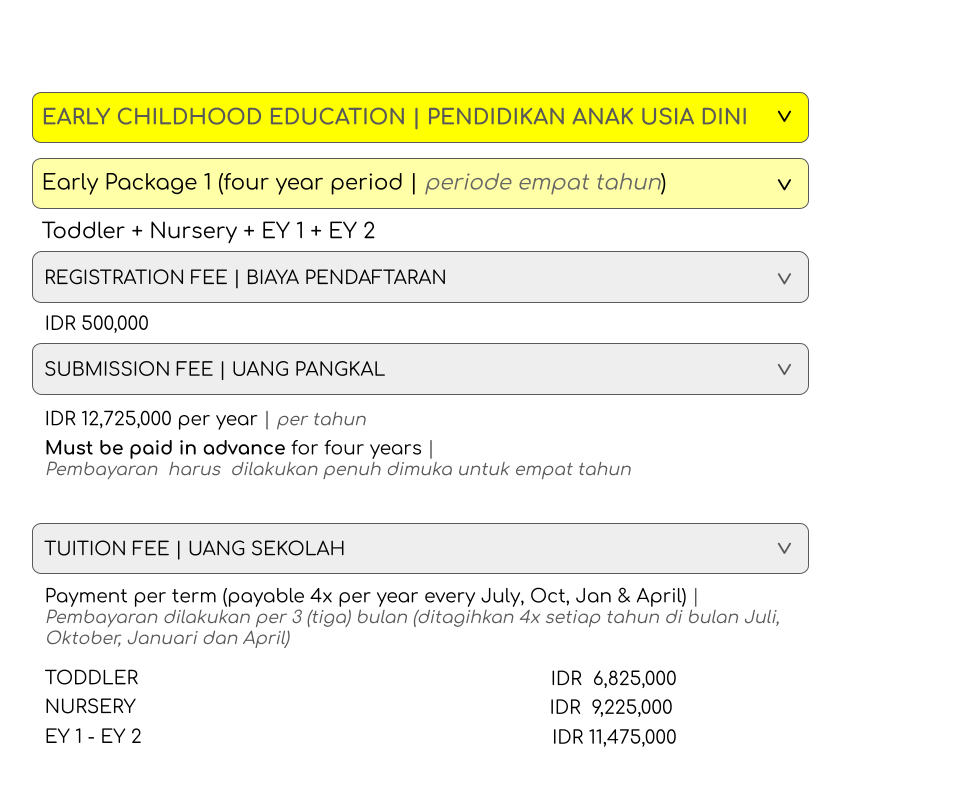The width and height of the screenshot is (959, 793).
Task: Click the Submission Fee chevron arrow
Action: pyautogui.click(x=784, y=370)
